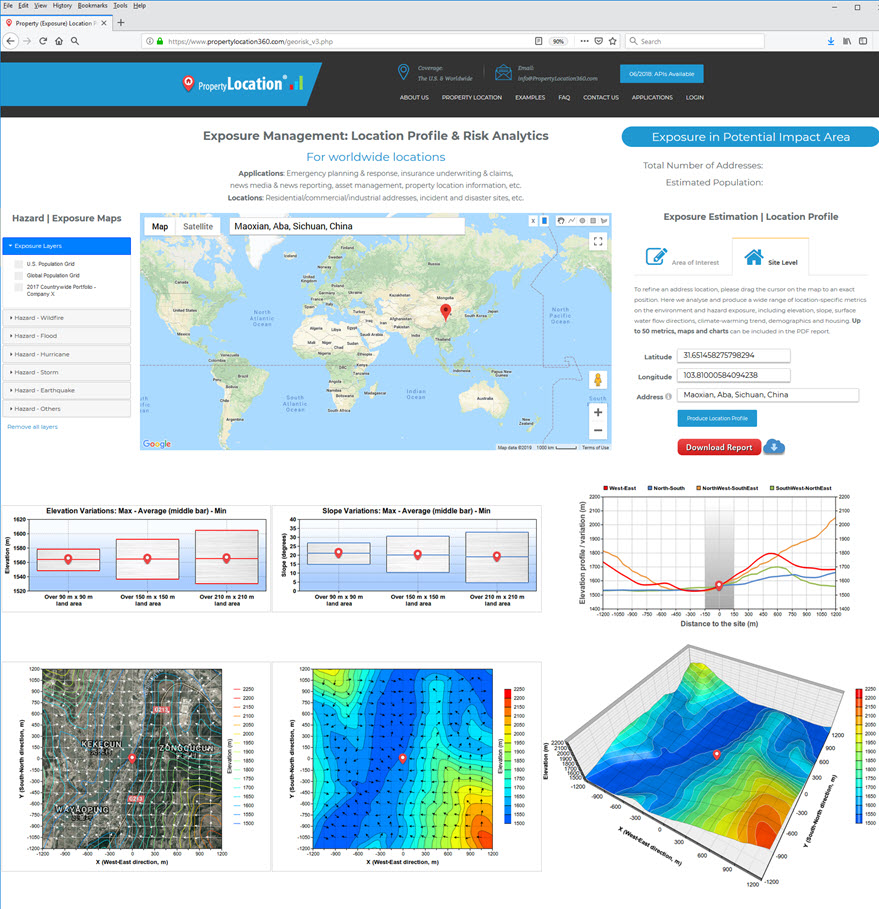
Task: Select the rectangle drawing tool on map
Action: pyautogui.click(x=593, y=221)
